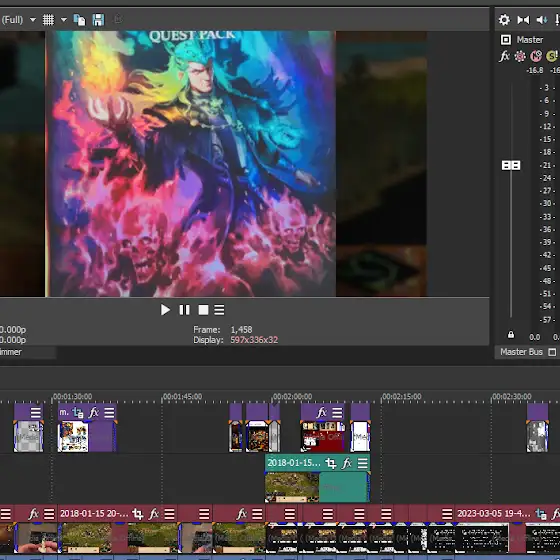Click the Display value 597x336x32
Viewport: 560px width, 560px height.
click(254, 340)
